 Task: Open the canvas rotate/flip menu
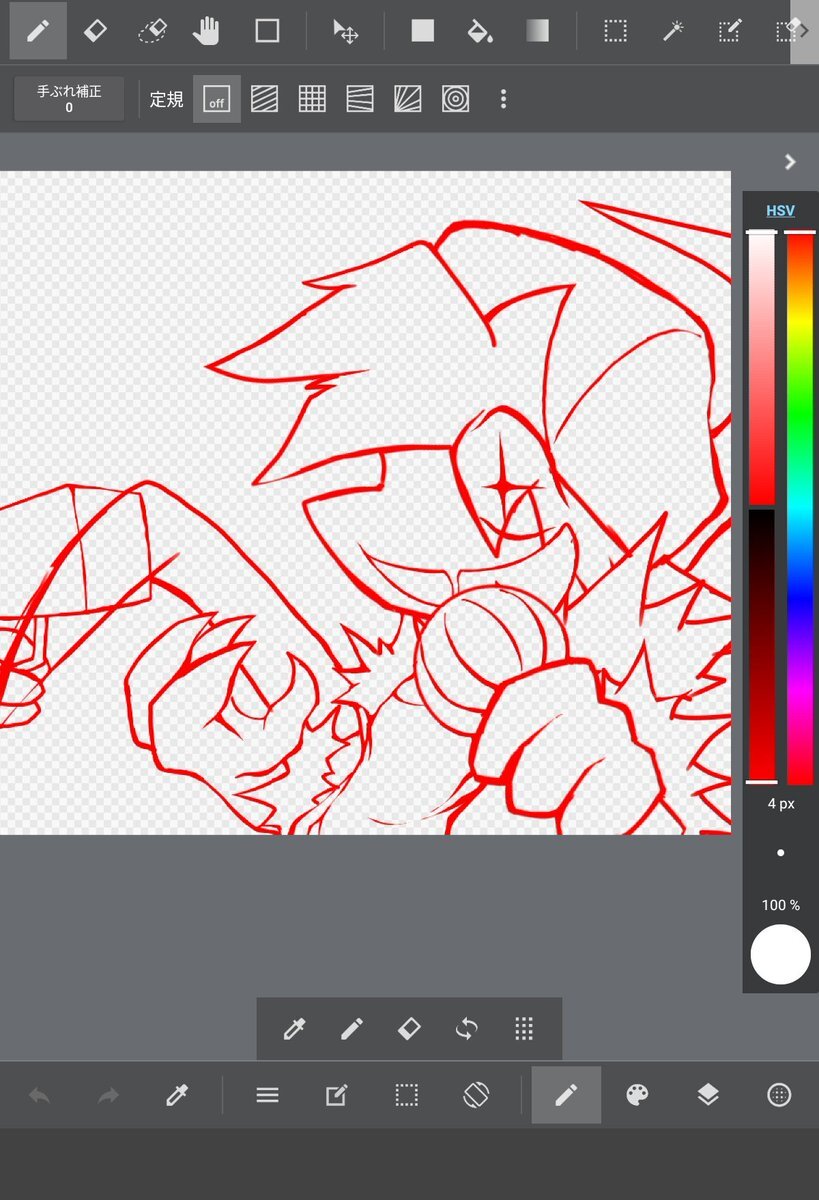[x=475, y=1096]
